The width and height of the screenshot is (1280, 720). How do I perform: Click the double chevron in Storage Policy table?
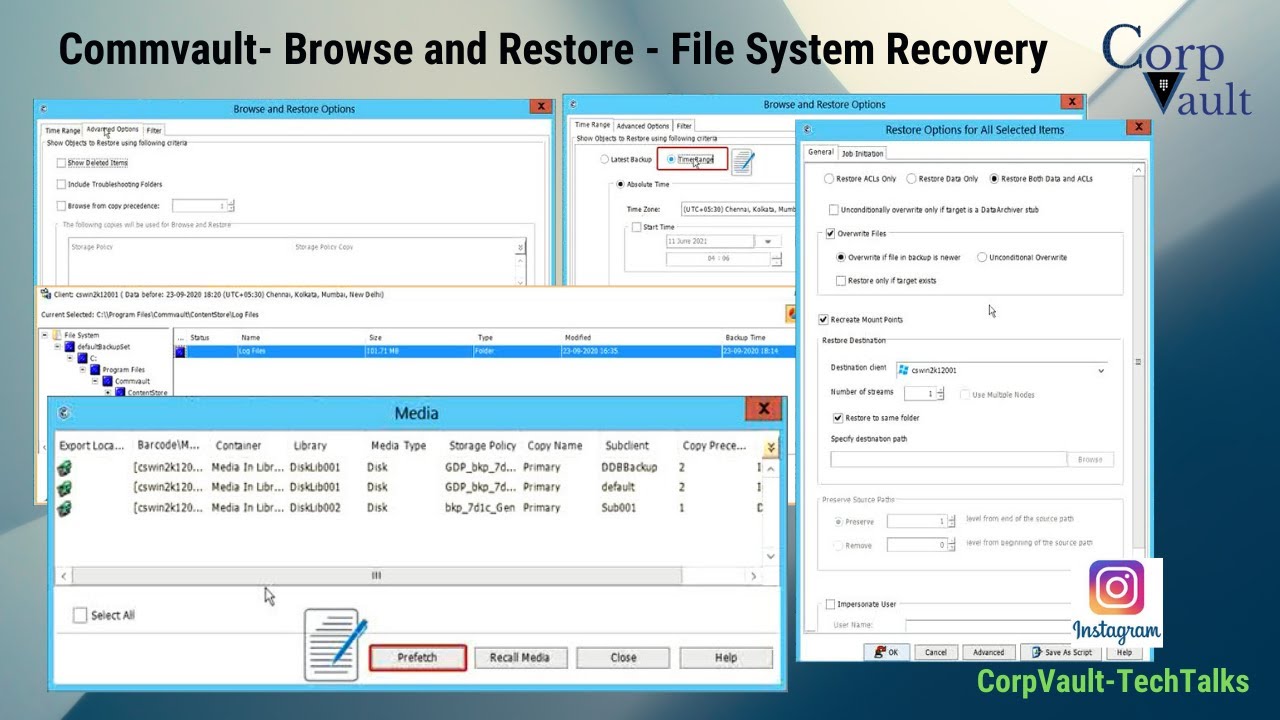point(521,247)
